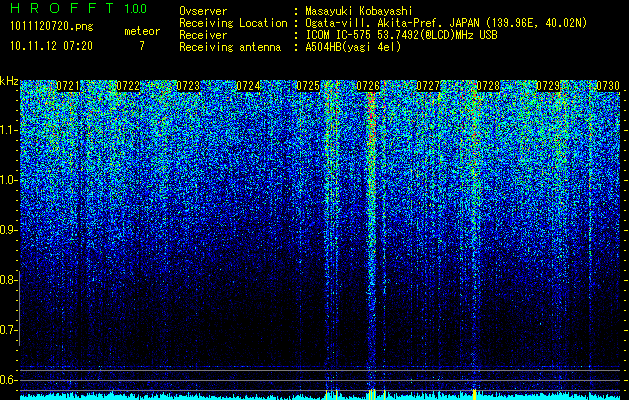Click the observer name Masayuki Kobayashi
The height and width of the screenshot is (400, 629).
tap(359, 12)
